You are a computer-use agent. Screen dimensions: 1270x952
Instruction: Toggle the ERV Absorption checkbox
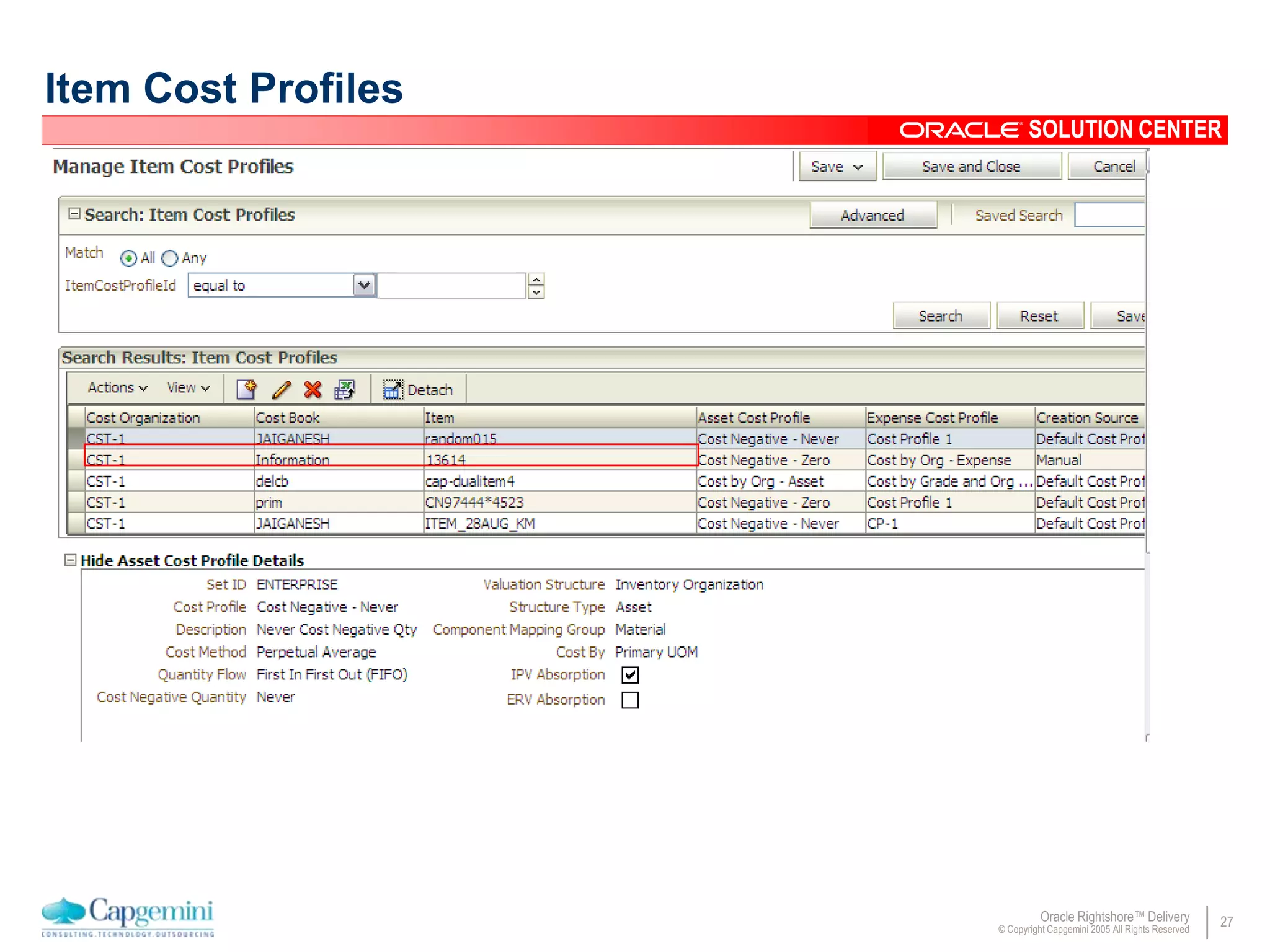click(x=630, y=700)
